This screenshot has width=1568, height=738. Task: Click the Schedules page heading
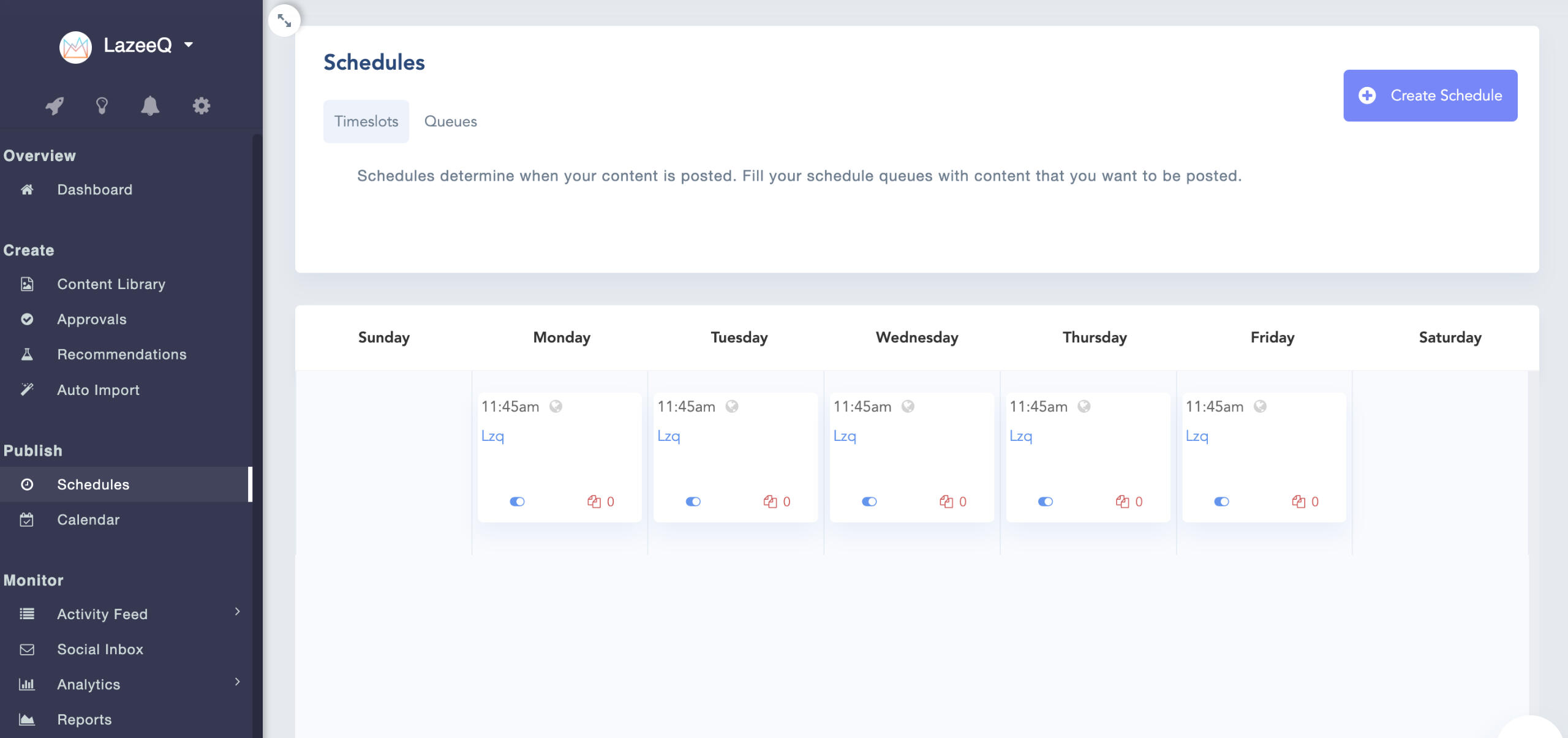click(x=374, y=62)
